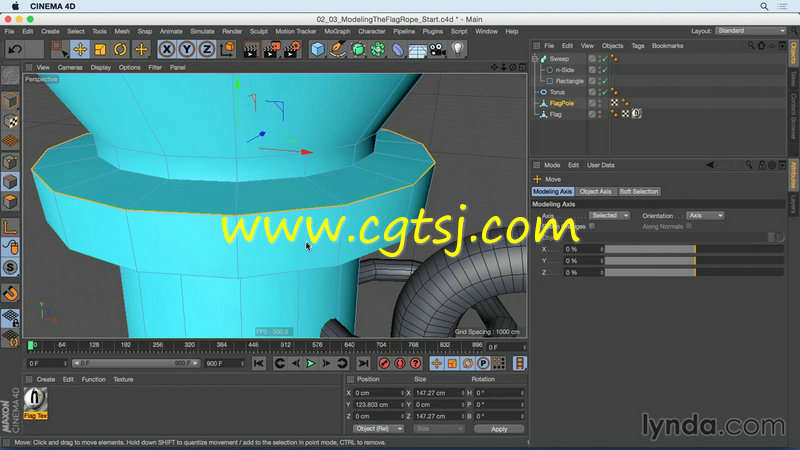The image size is (800, 450).
Task: Open Object Manager Tags menu
Action: [x=638, y=46]
